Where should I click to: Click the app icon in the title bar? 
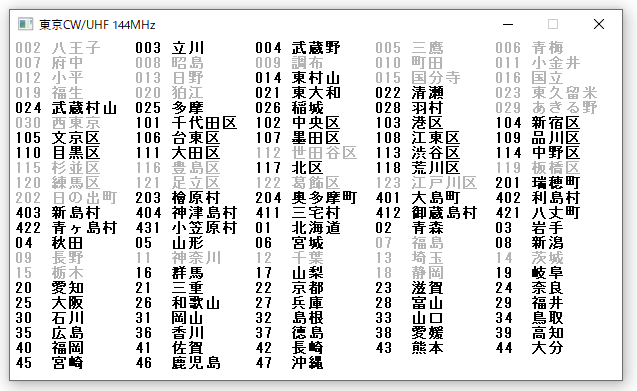point(25,24)
